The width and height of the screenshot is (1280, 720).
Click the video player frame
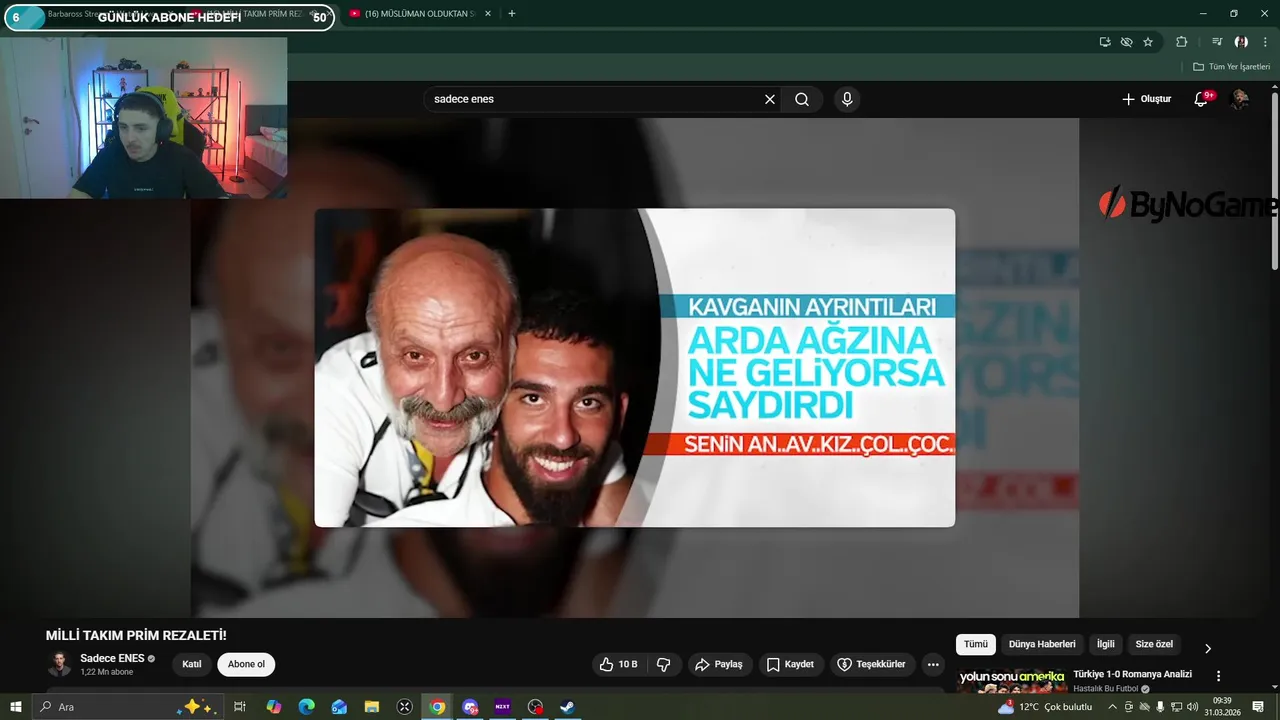[x=635, y=367]
